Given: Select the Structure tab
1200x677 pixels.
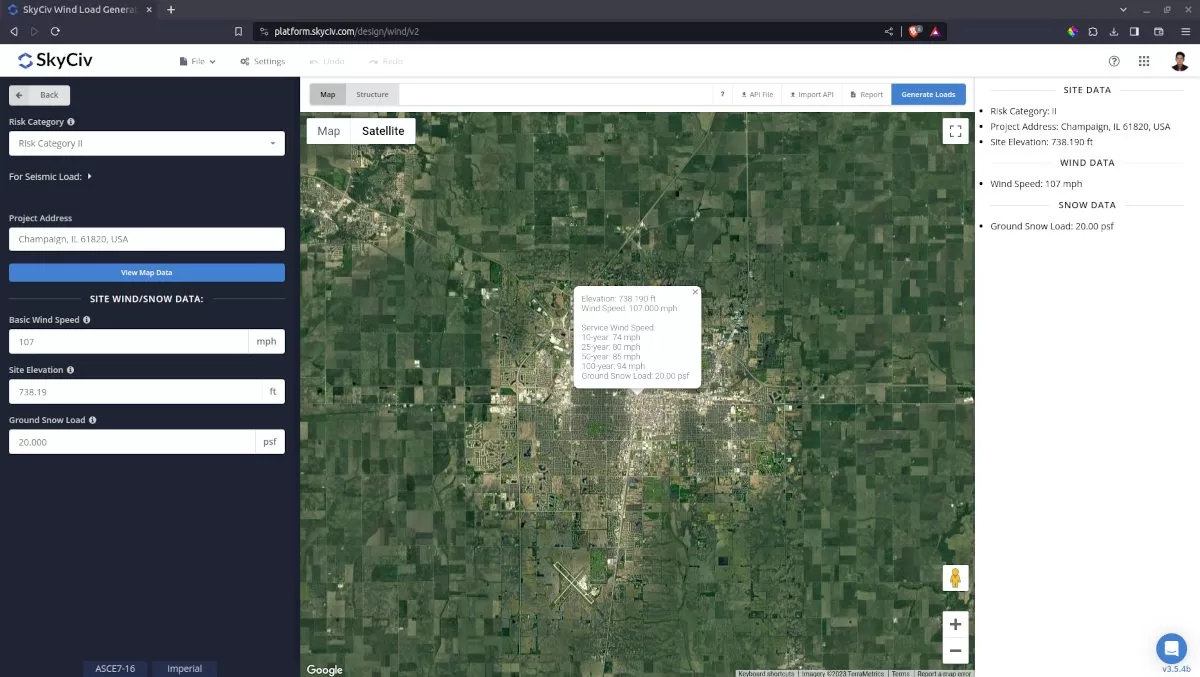Looking at the screenshot, I should [372, 94].
